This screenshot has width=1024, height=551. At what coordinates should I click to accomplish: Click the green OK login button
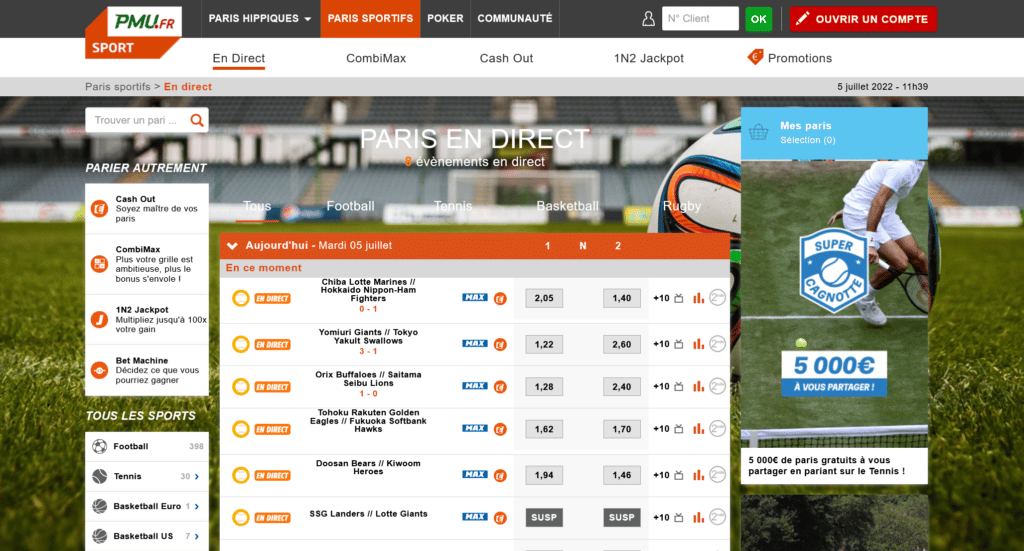point(758,19)
